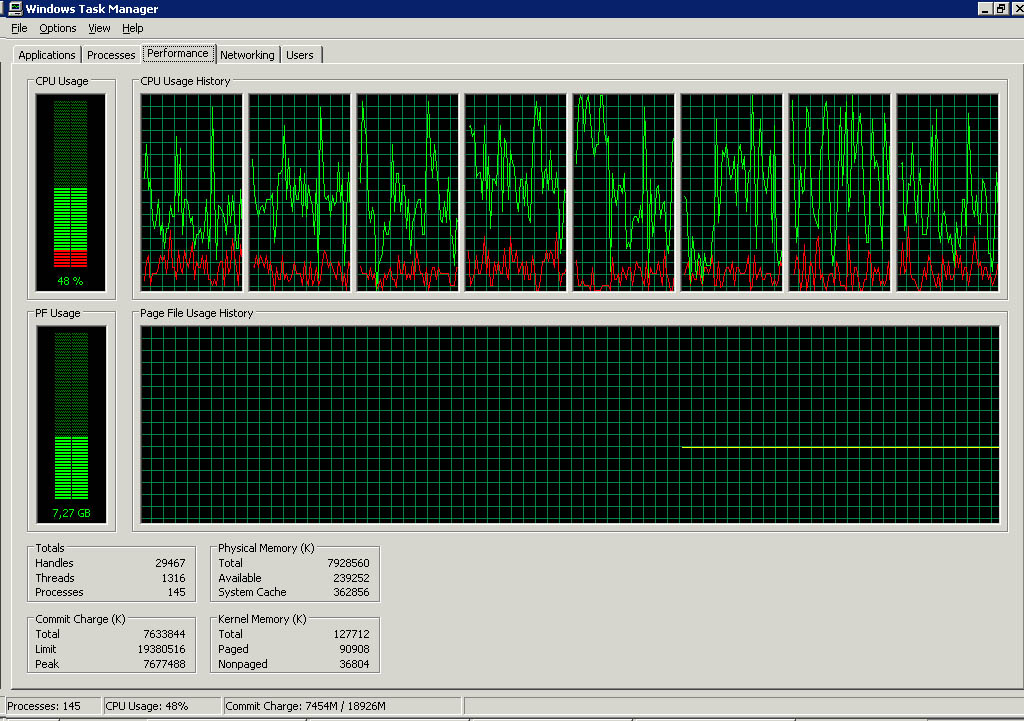Switch to the Users tab
Image resolution: width=1024 pixels, height=721 pixels.
300,55
